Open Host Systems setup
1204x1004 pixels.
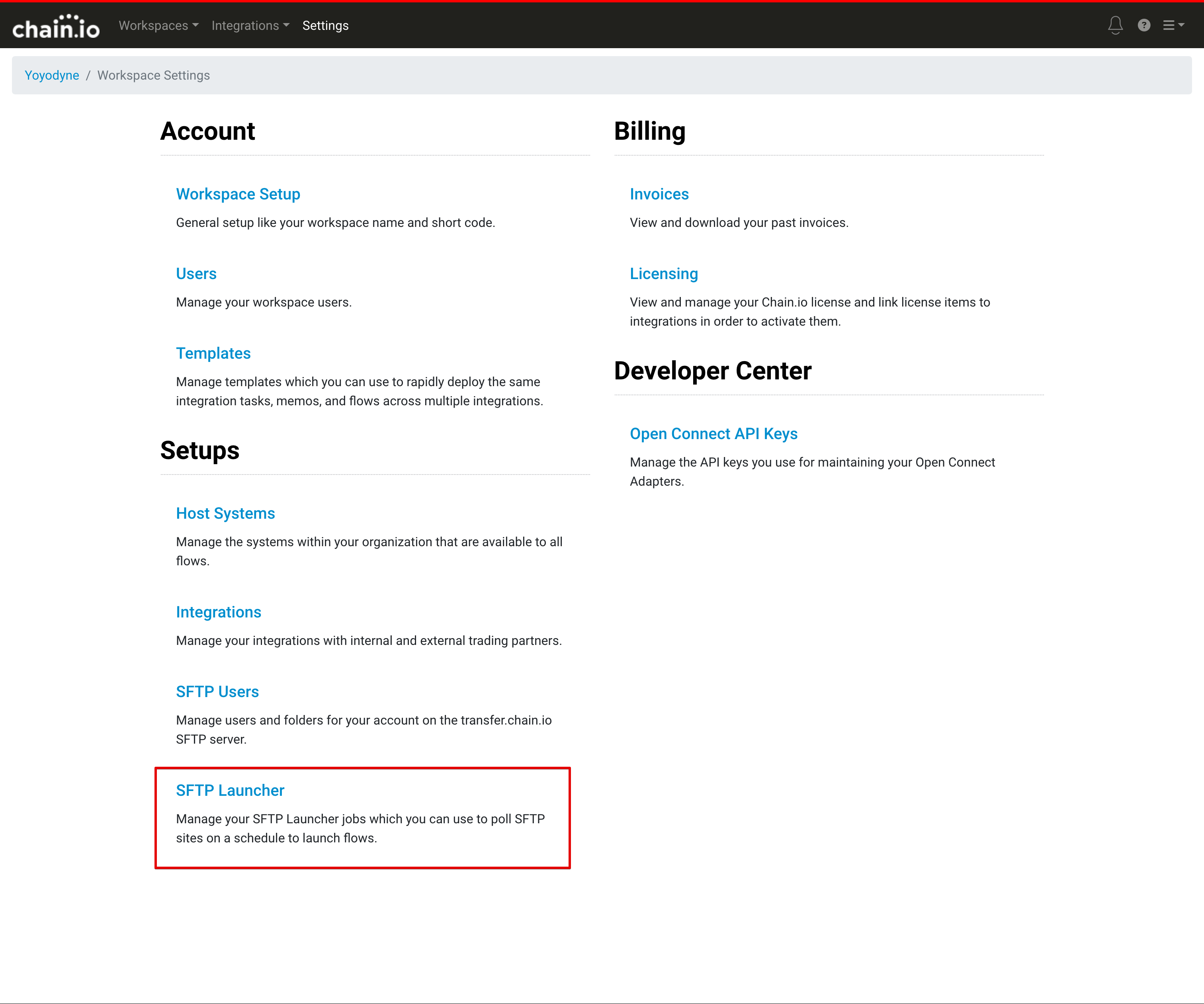pyautogui.click(x=225, y=513)
